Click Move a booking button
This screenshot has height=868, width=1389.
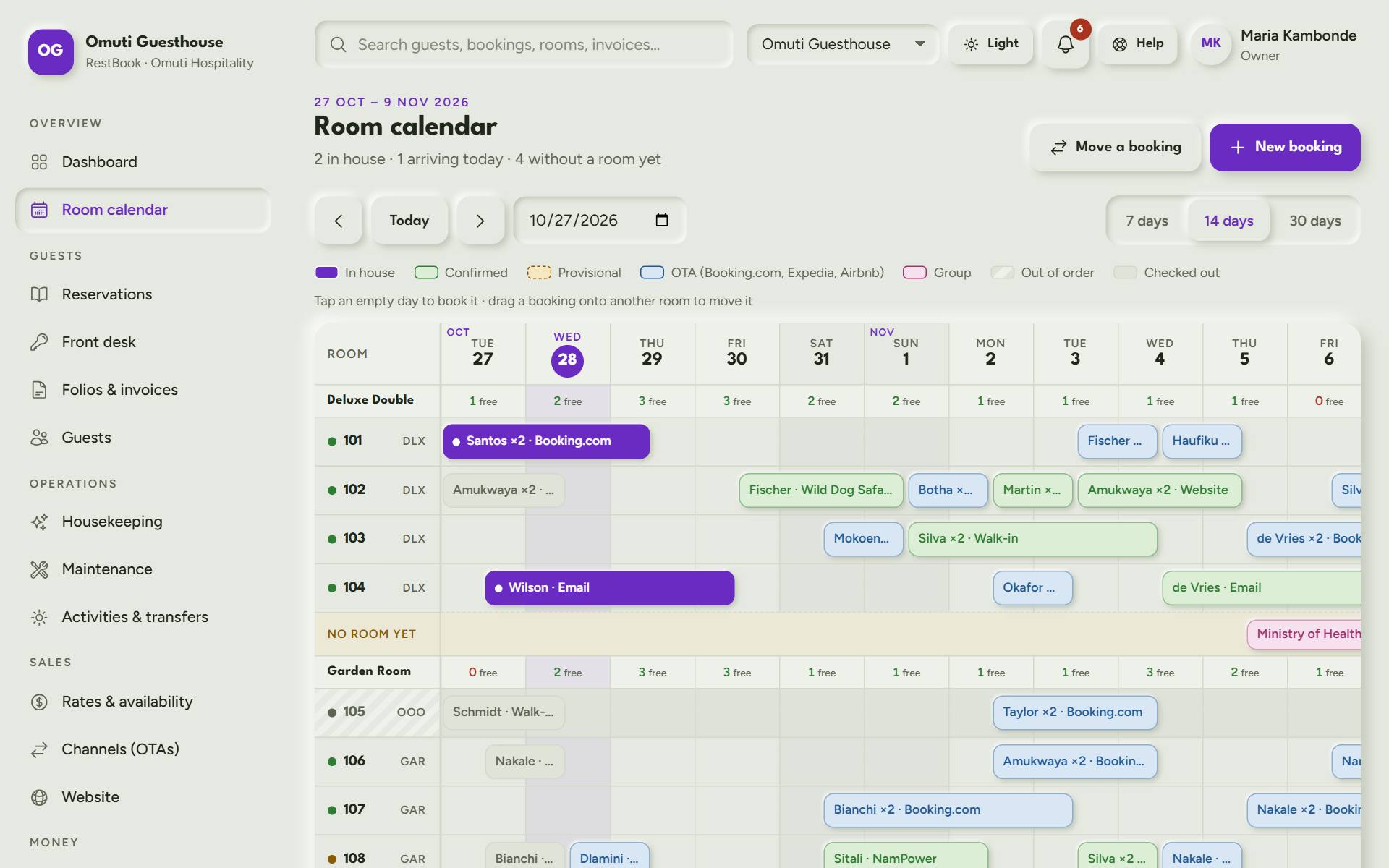[1116, 148]
